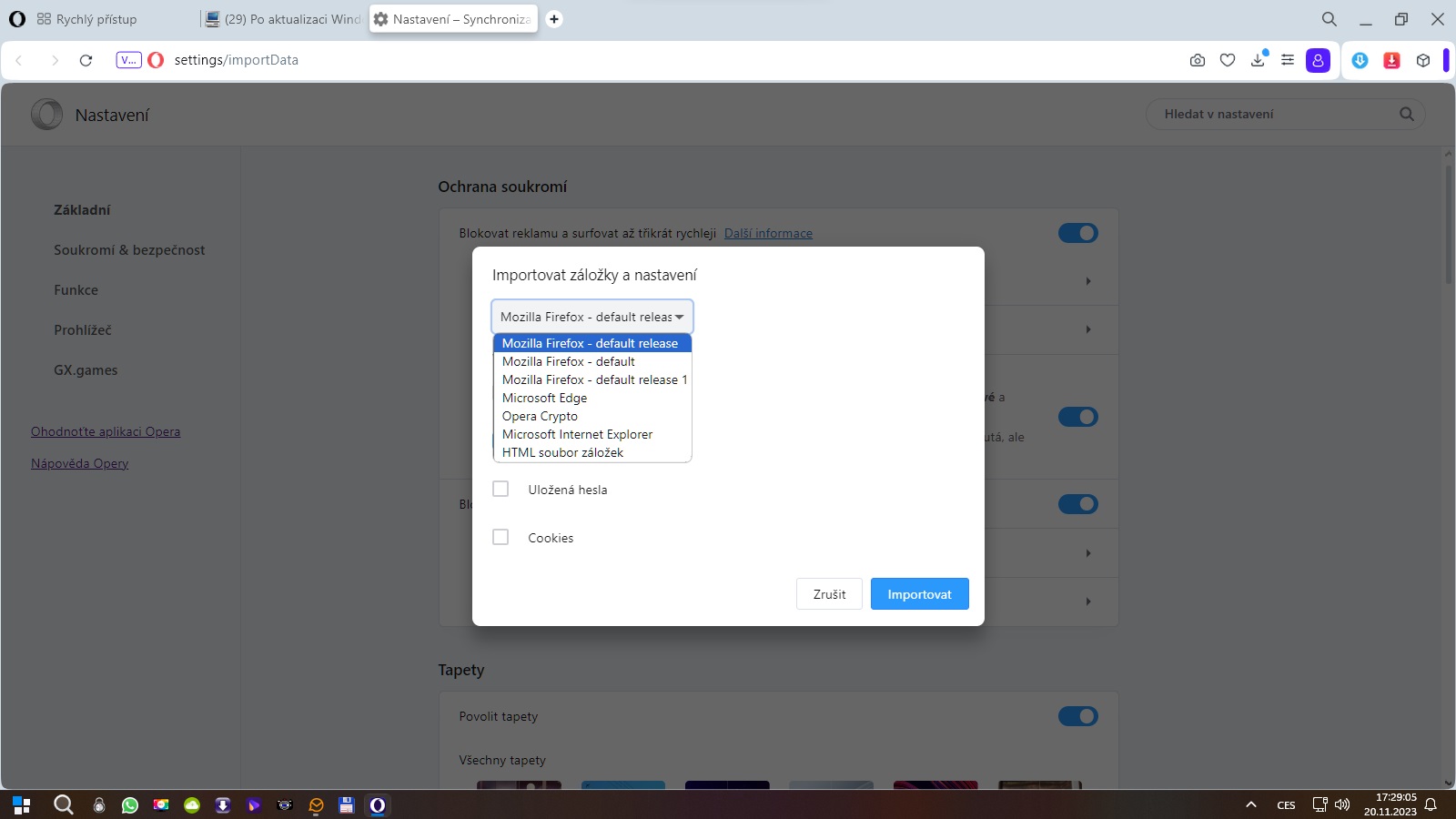Open the Windows Start menu
The height and width of the screenshot is (819, 1456).
[22, 804]
